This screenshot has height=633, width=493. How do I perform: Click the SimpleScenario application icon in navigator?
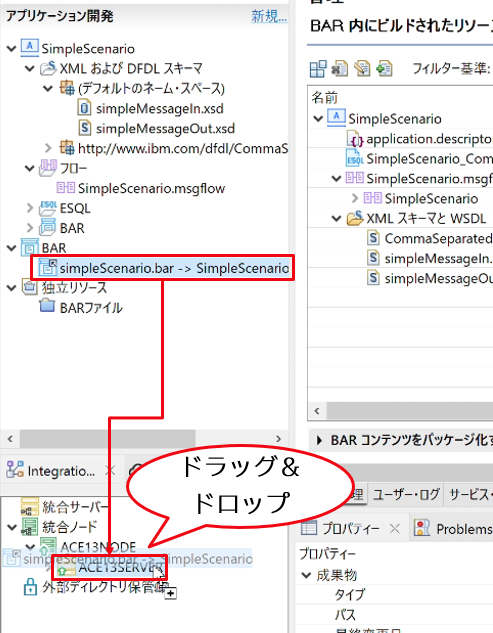[29, 48]
